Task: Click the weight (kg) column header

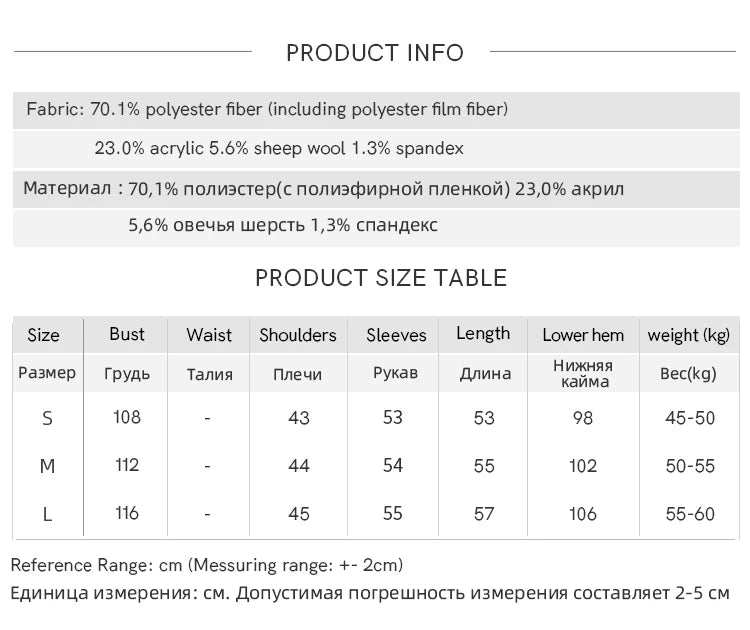Action: 689,335
